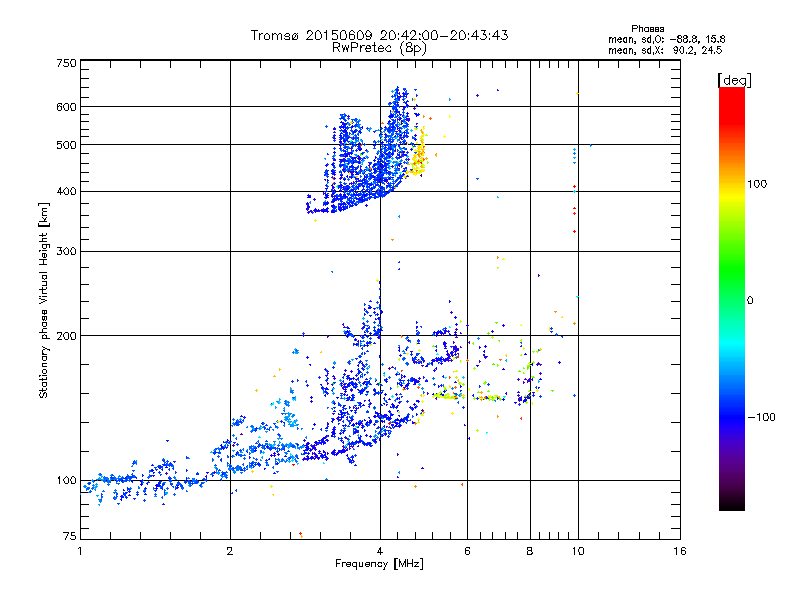Select the 'mean, sd,X: 90.2, 24.5' statistic
This screenshot has width=800, height=600.
click(665, 50)
